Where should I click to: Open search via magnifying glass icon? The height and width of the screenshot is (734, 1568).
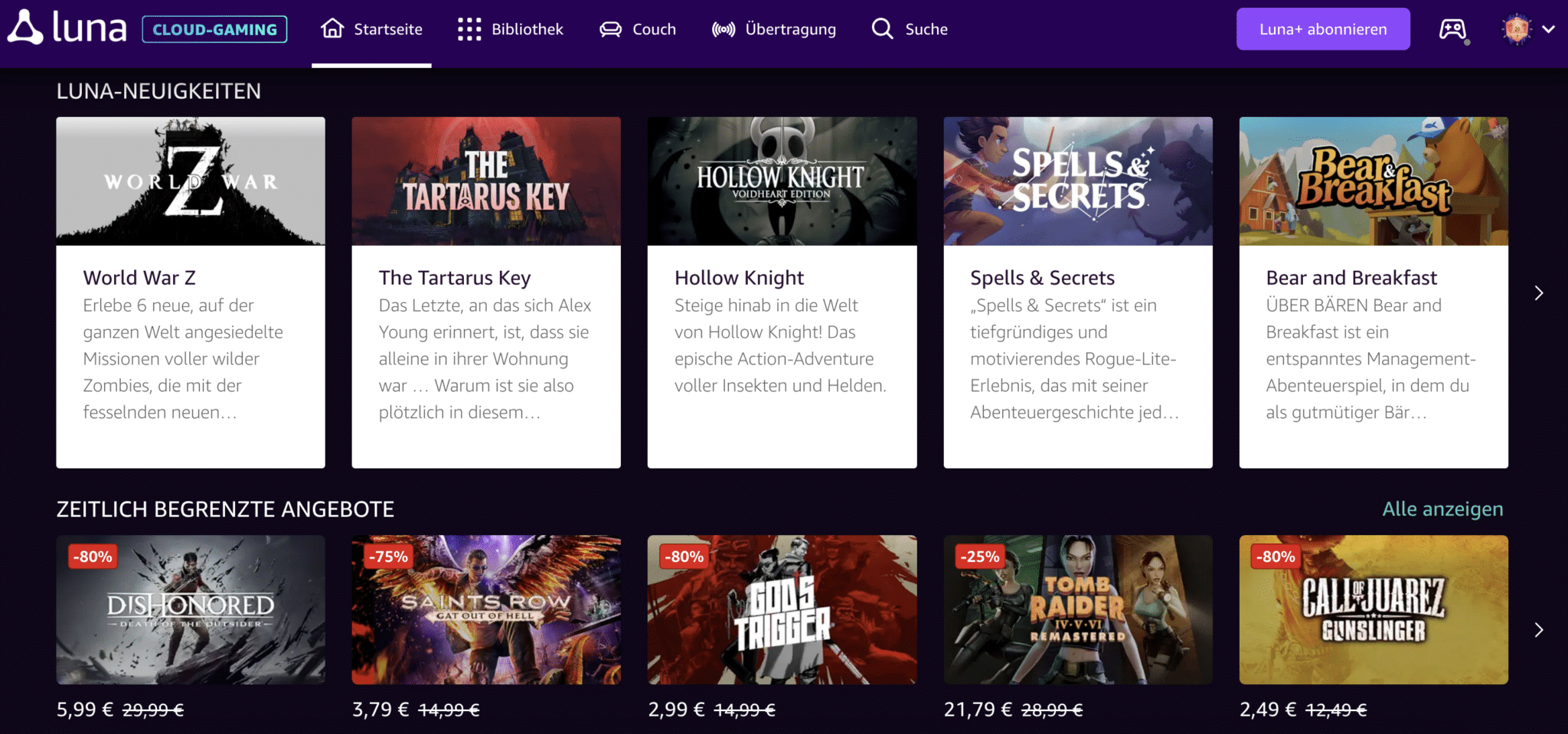pyautogui.click(x=883, y=29)
